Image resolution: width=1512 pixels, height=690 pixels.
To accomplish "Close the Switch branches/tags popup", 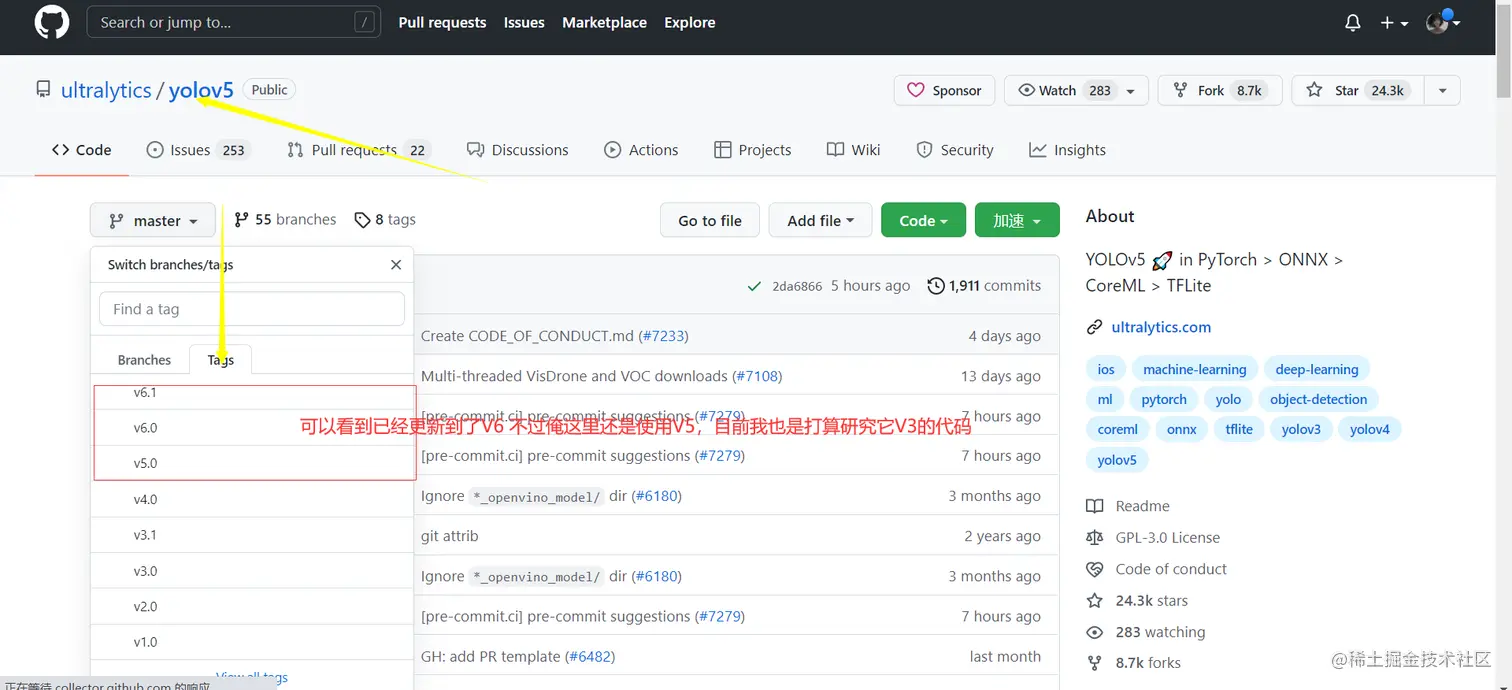I will [x=396, y=265].
